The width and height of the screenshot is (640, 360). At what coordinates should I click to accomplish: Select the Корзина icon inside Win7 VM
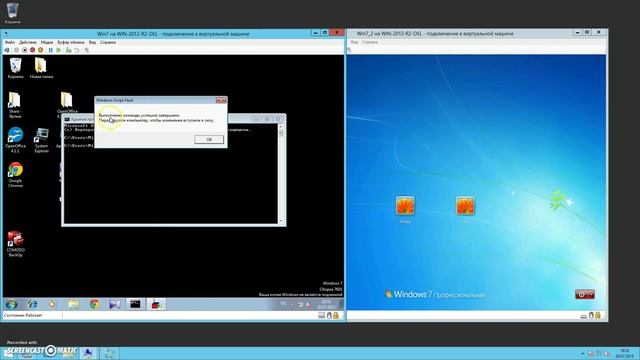pyautogui.click(x=16, y=68)
